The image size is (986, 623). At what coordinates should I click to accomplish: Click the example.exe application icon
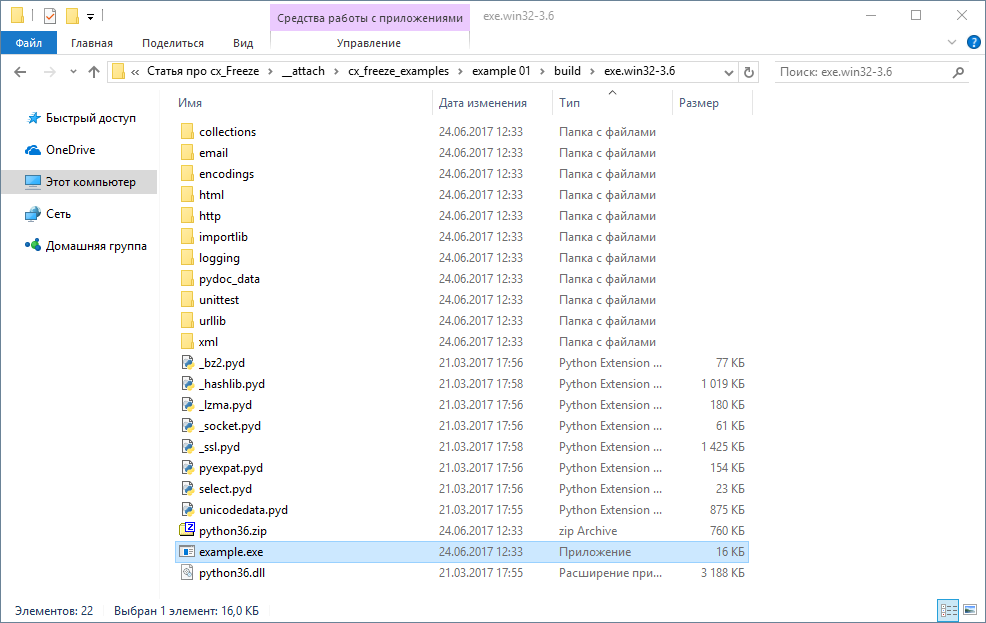click(187, 551)
